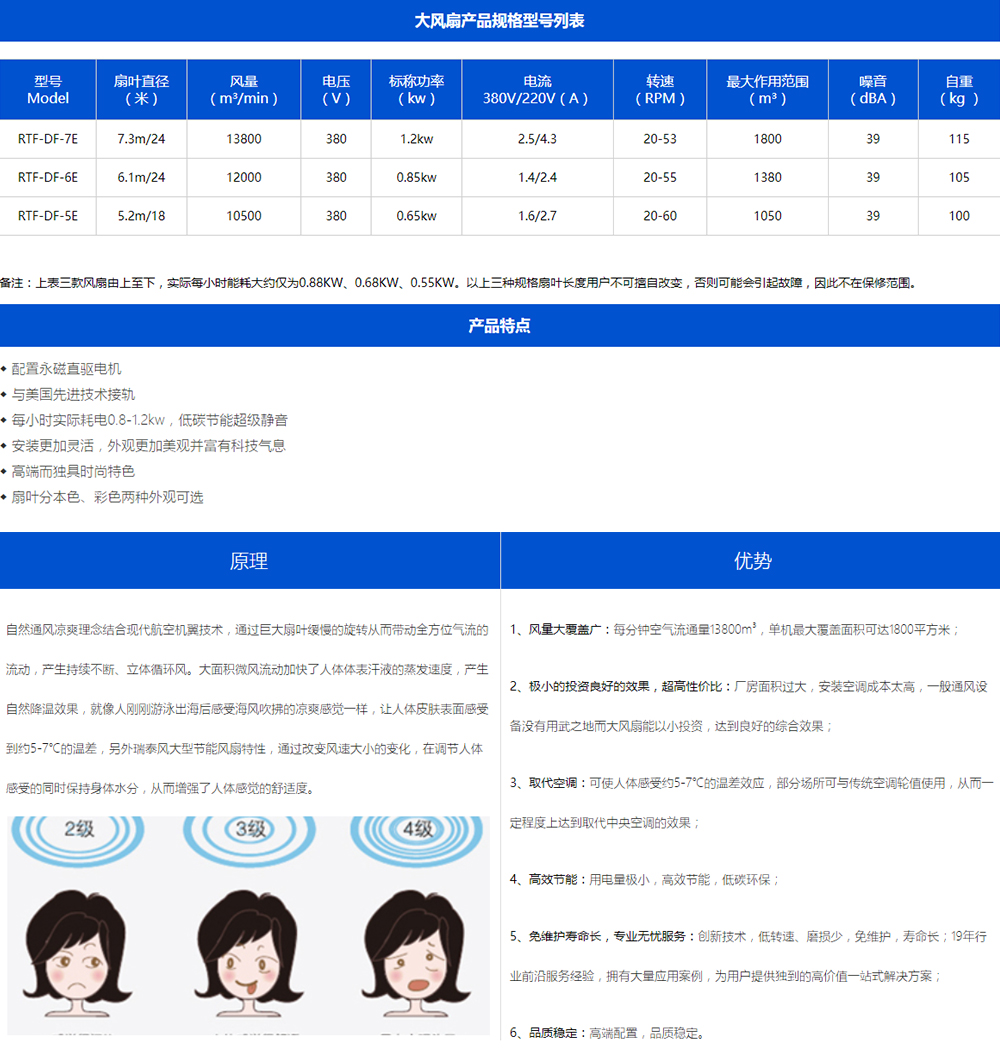The height and width of the screenshot is (1064, 1000).
Task: Click the 噪音 (dBA) column header
Action: coord(873,90)
